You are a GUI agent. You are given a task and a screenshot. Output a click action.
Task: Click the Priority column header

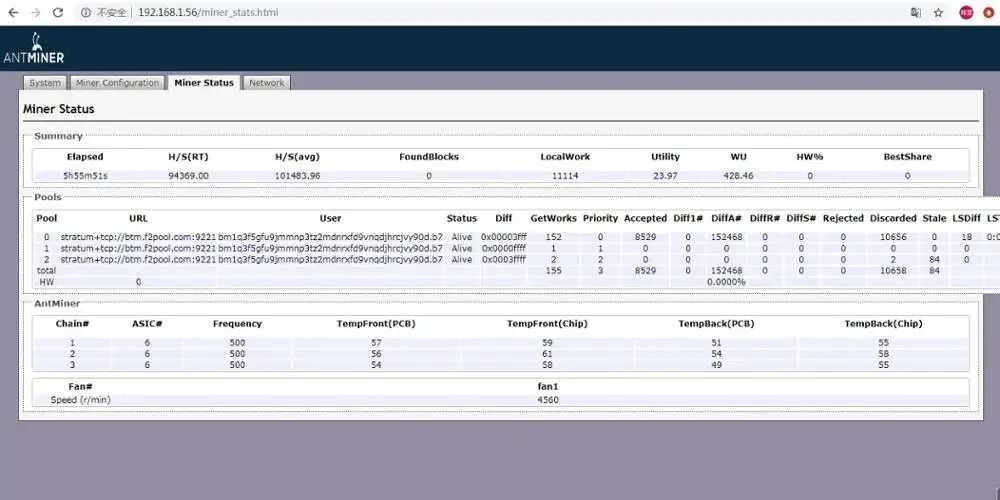point(600,218)
